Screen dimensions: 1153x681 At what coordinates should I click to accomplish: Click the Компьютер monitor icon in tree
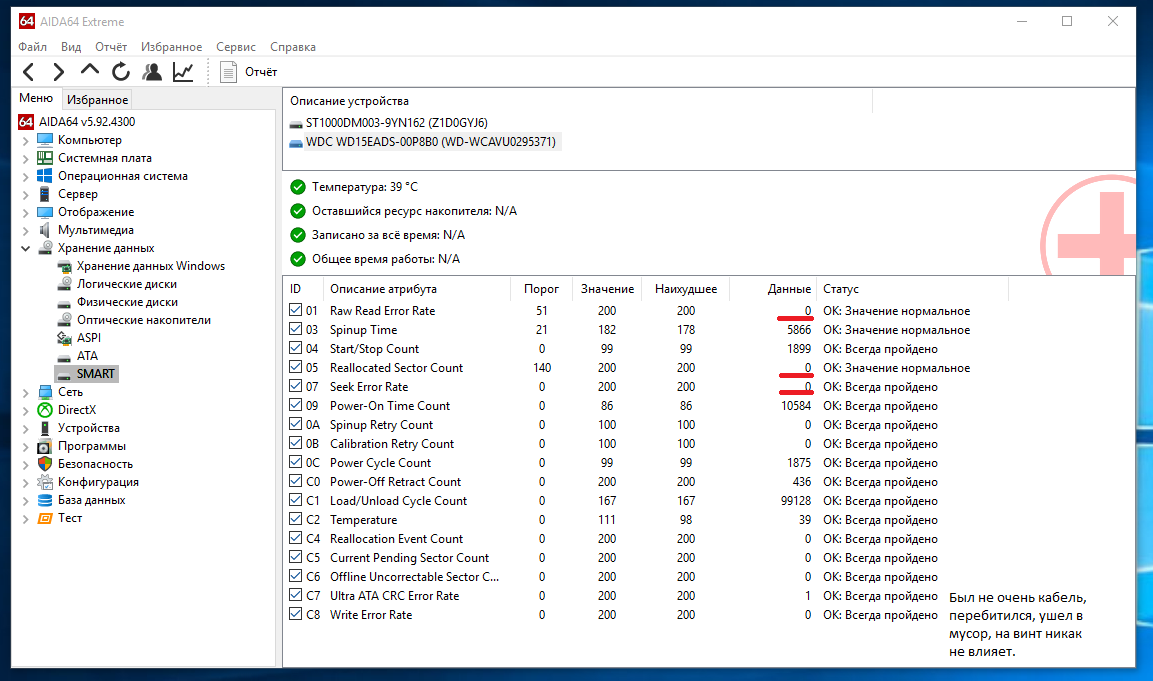point(45,140)
